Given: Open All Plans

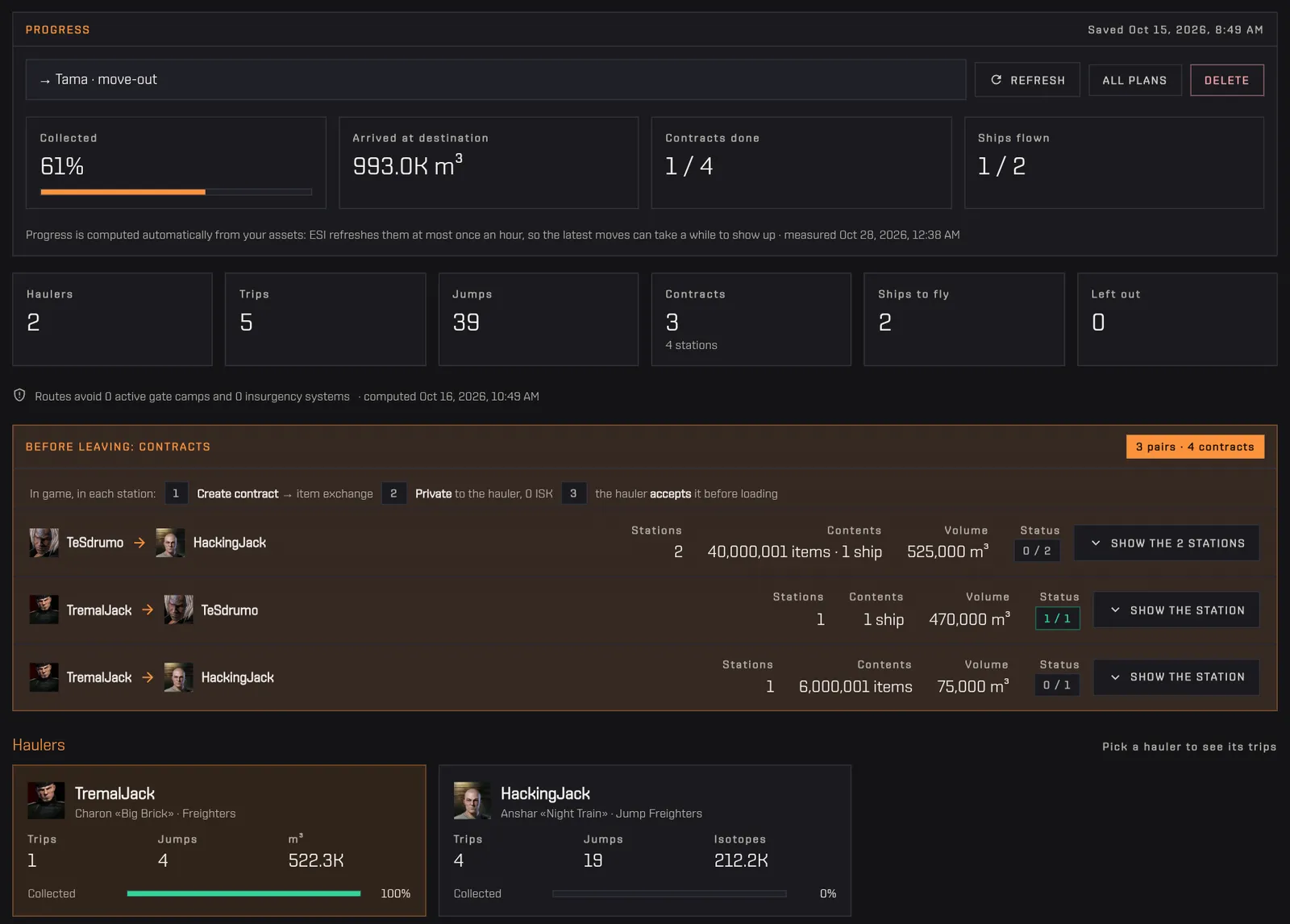Looking at the screenshot, I should 1134,80.
